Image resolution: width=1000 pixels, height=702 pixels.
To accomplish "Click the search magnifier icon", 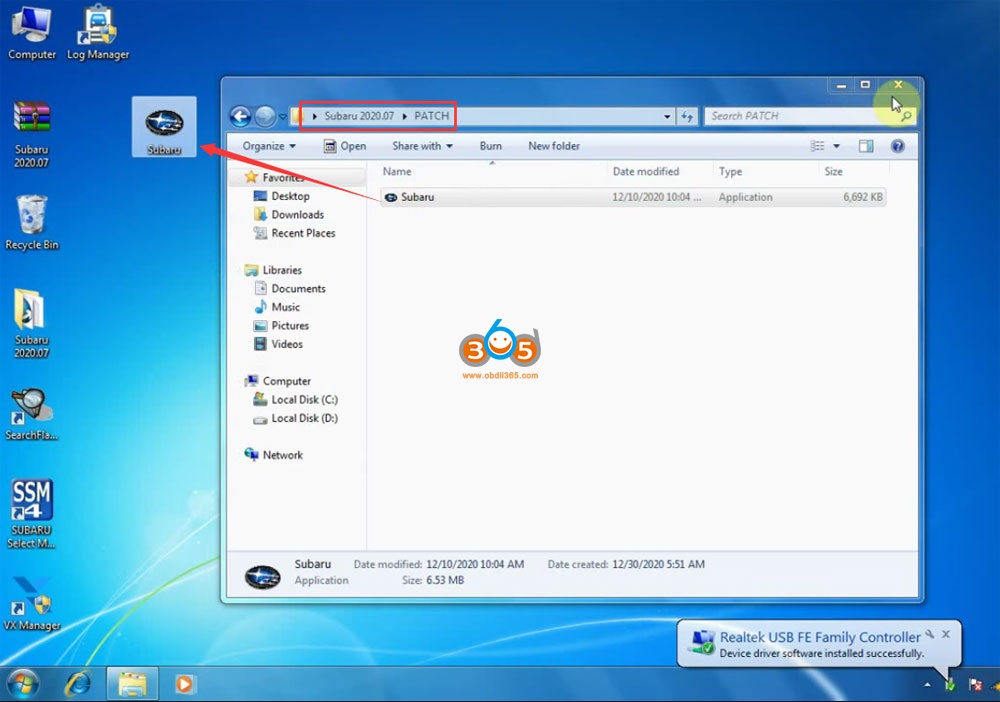I will click(x=906, y=116).
